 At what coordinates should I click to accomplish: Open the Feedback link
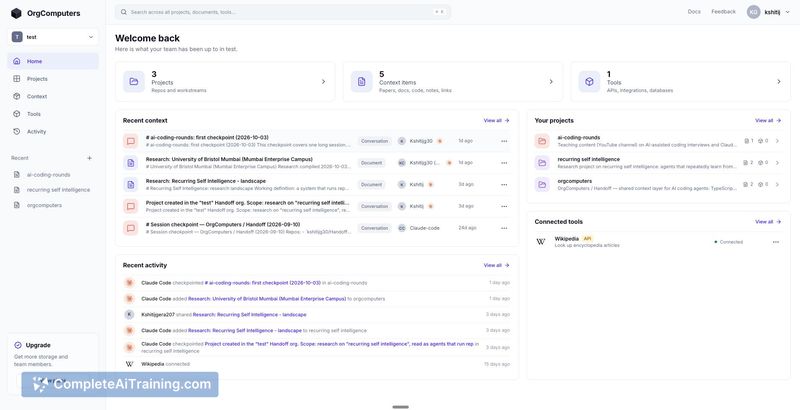[723, 11]
